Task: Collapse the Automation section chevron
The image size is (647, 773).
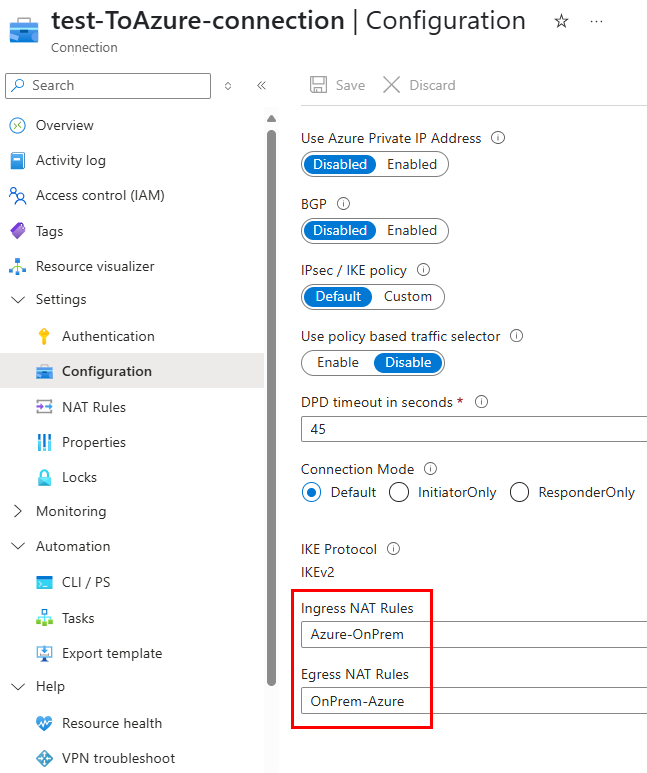Action: coord(18,546)
